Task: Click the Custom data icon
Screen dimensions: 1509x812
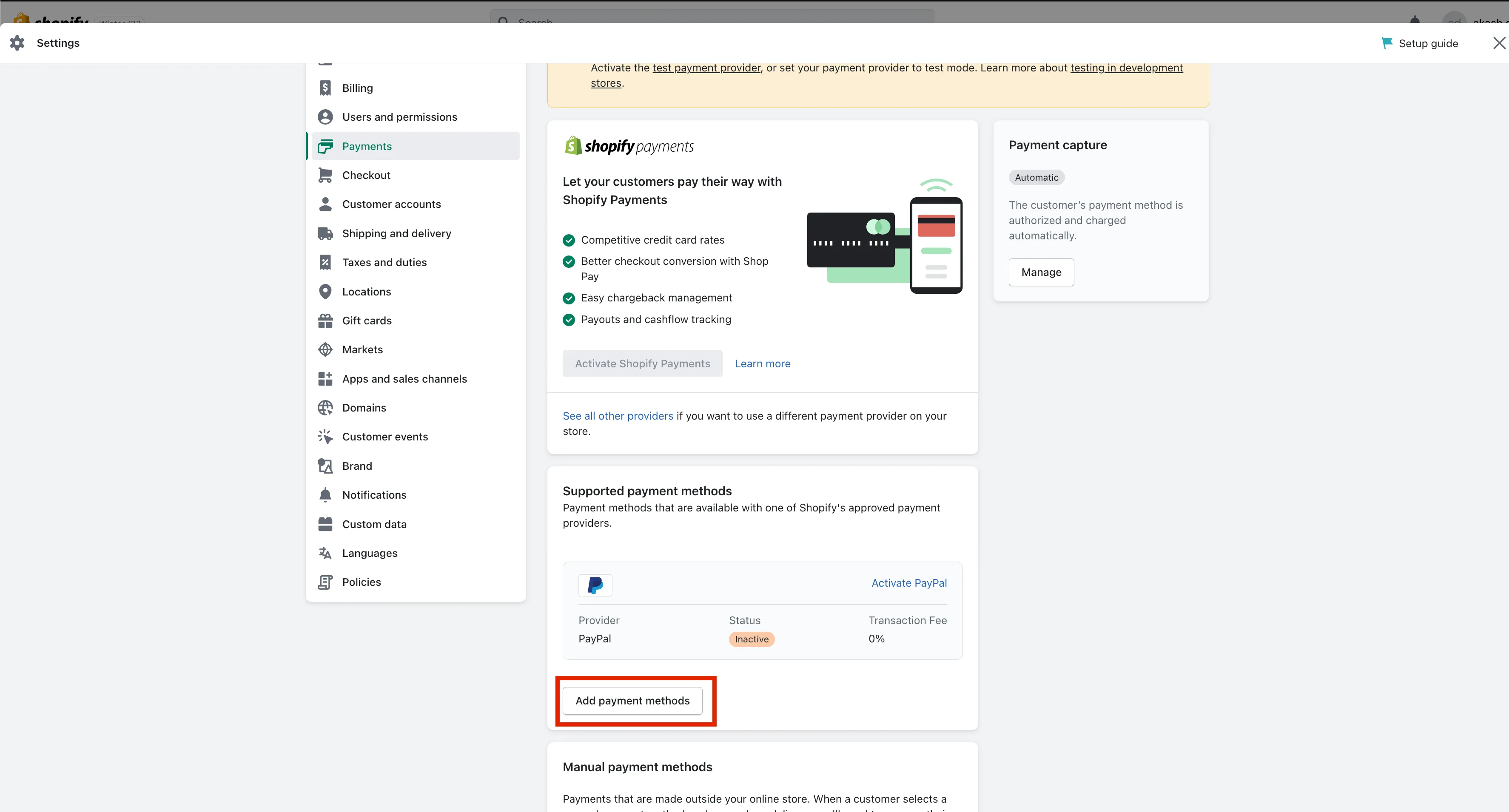Action: pos(325,524)
